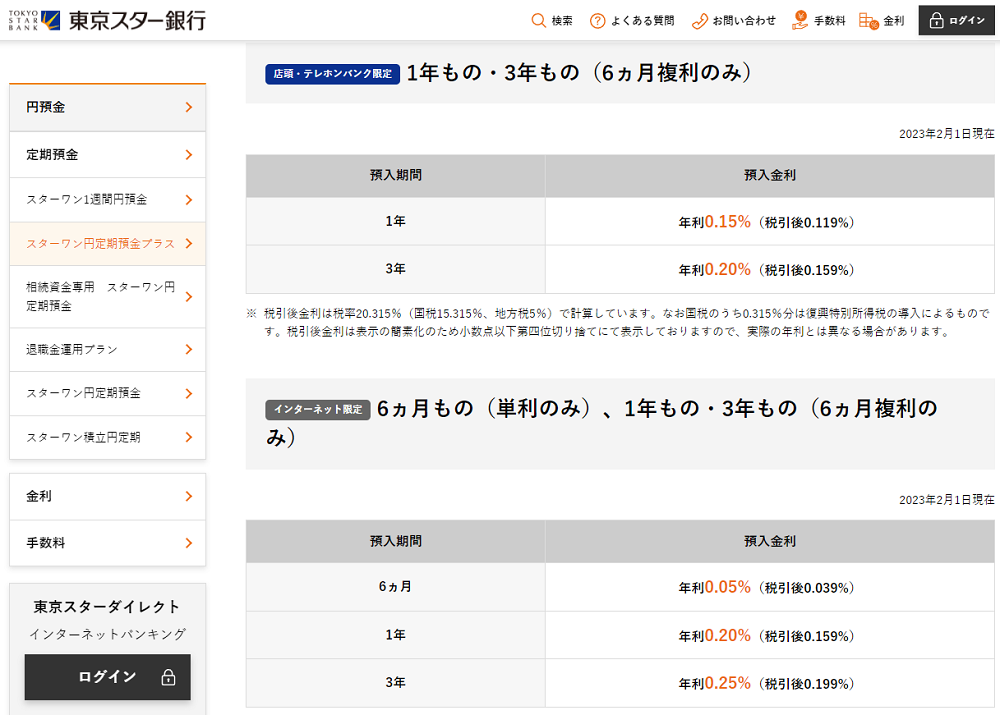Open 金利 in the top header

pos(882,21)
